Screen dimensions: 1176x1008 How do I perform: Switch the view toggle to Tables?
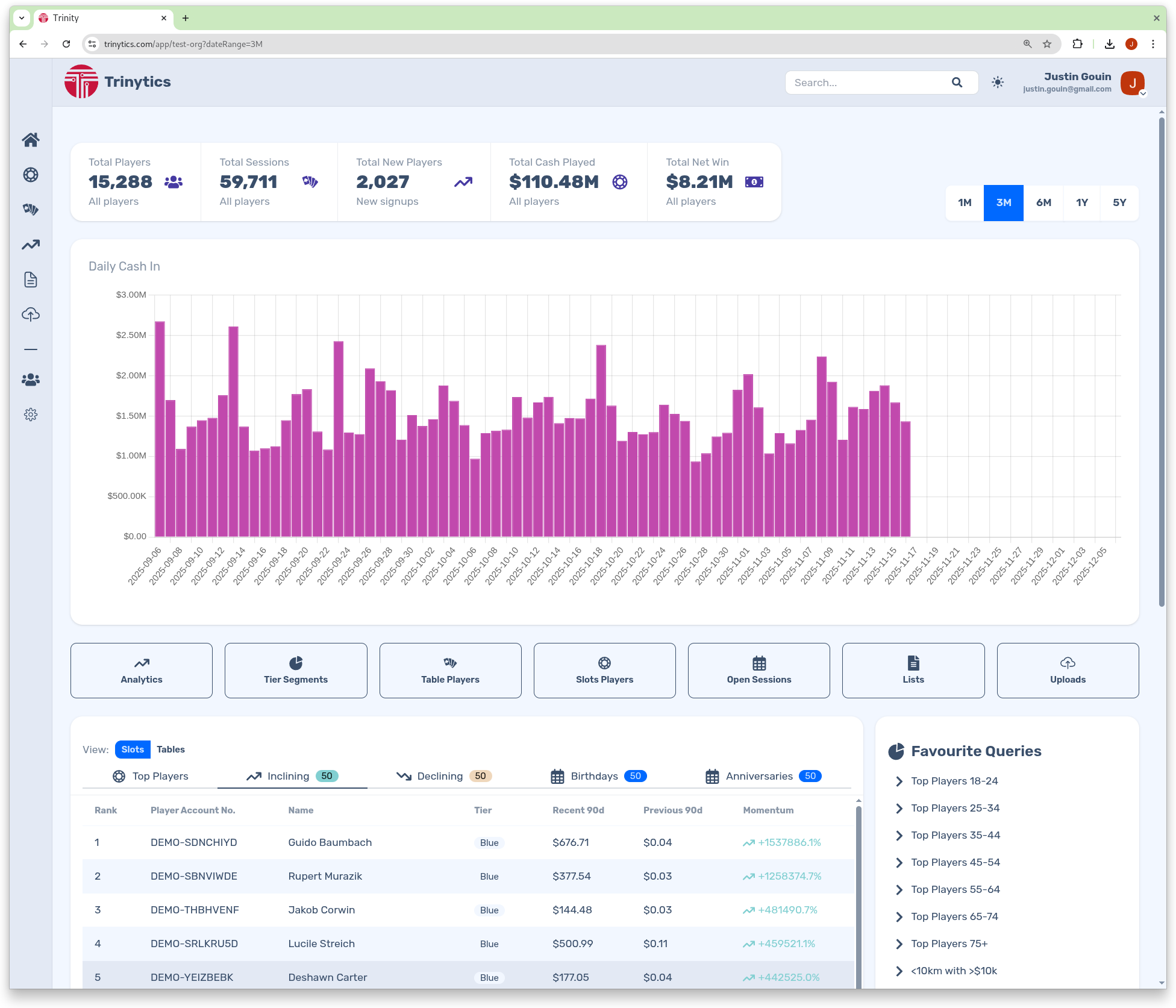click(x=170, y=749)
